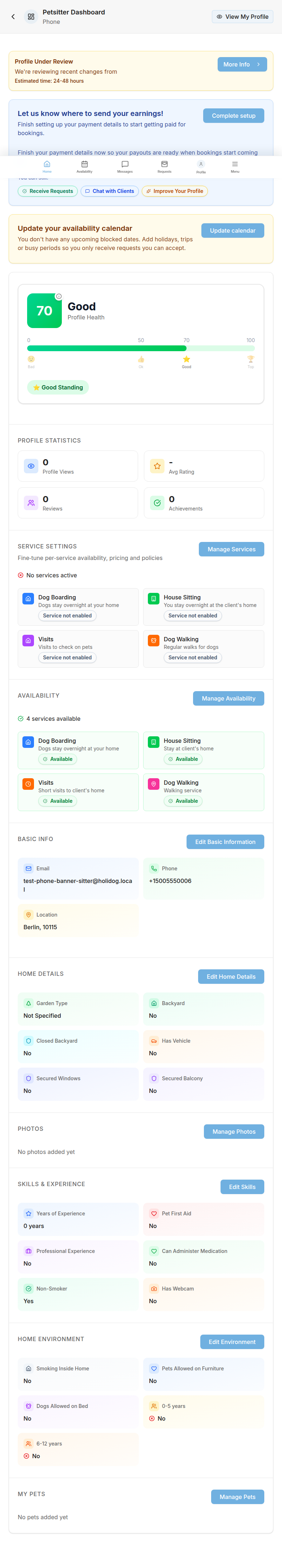Expand More Info on the review banner
Viewport: 282px width, 1568px height.
242,64
